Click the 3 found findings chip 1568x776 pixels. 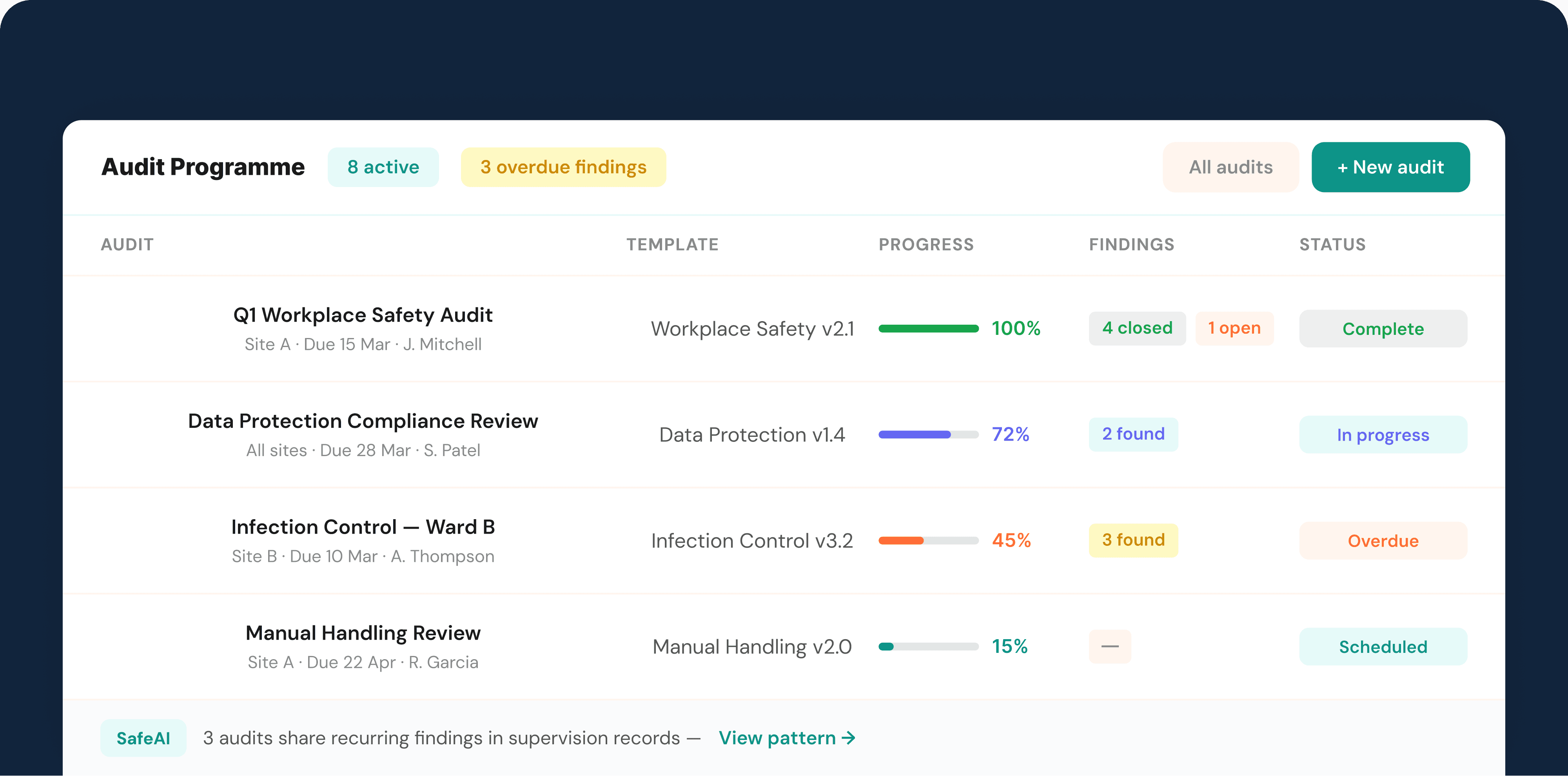coord(1133,540)
